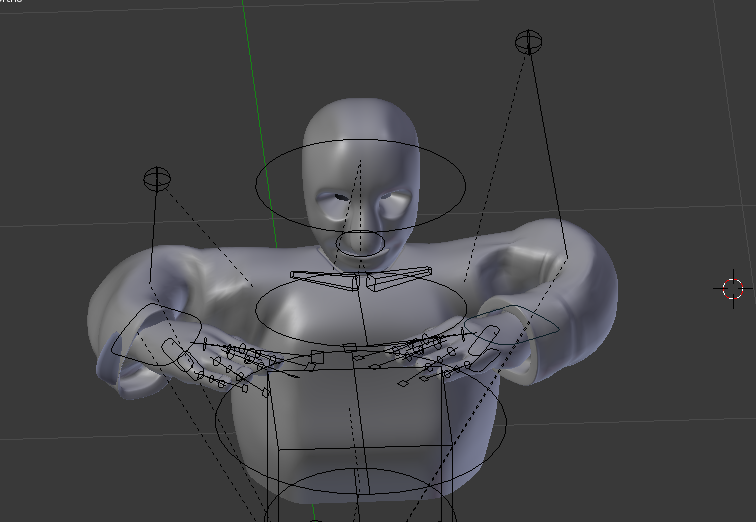
Task: Click the 3D cursor crosshair in the viewport
Action: coord(733,289)
